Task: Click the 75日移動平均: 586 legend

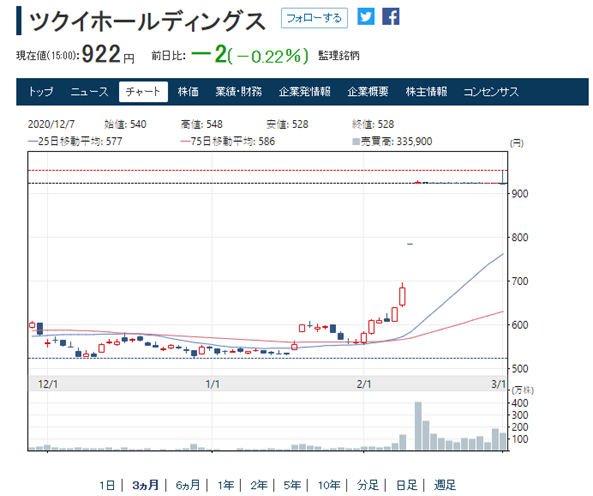Action: click(x=228, y=141)
